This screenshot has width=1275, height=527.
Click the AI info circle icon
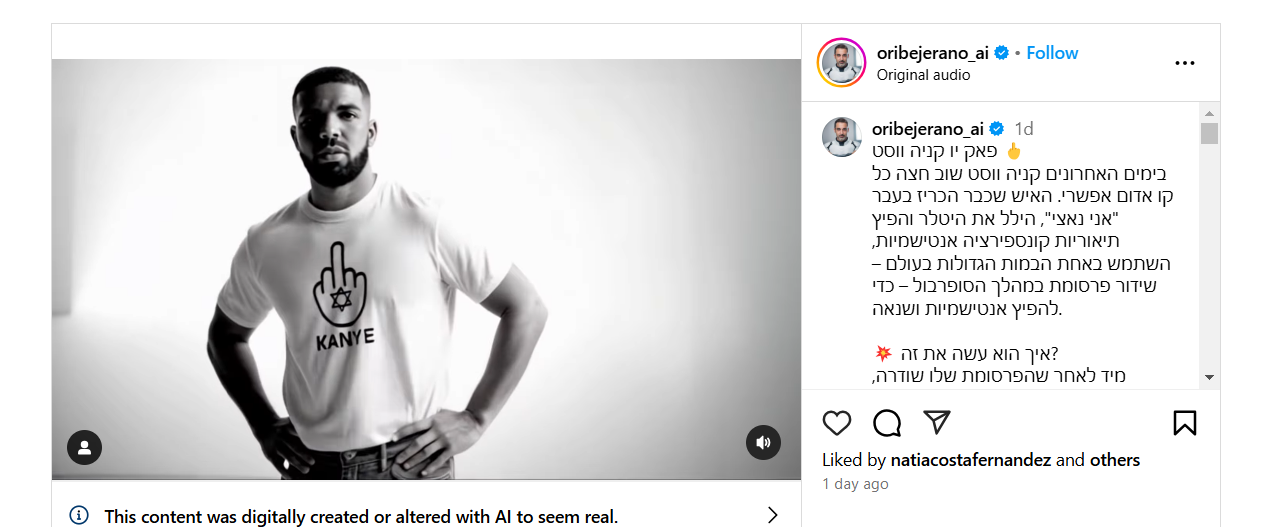coord(79,516)
